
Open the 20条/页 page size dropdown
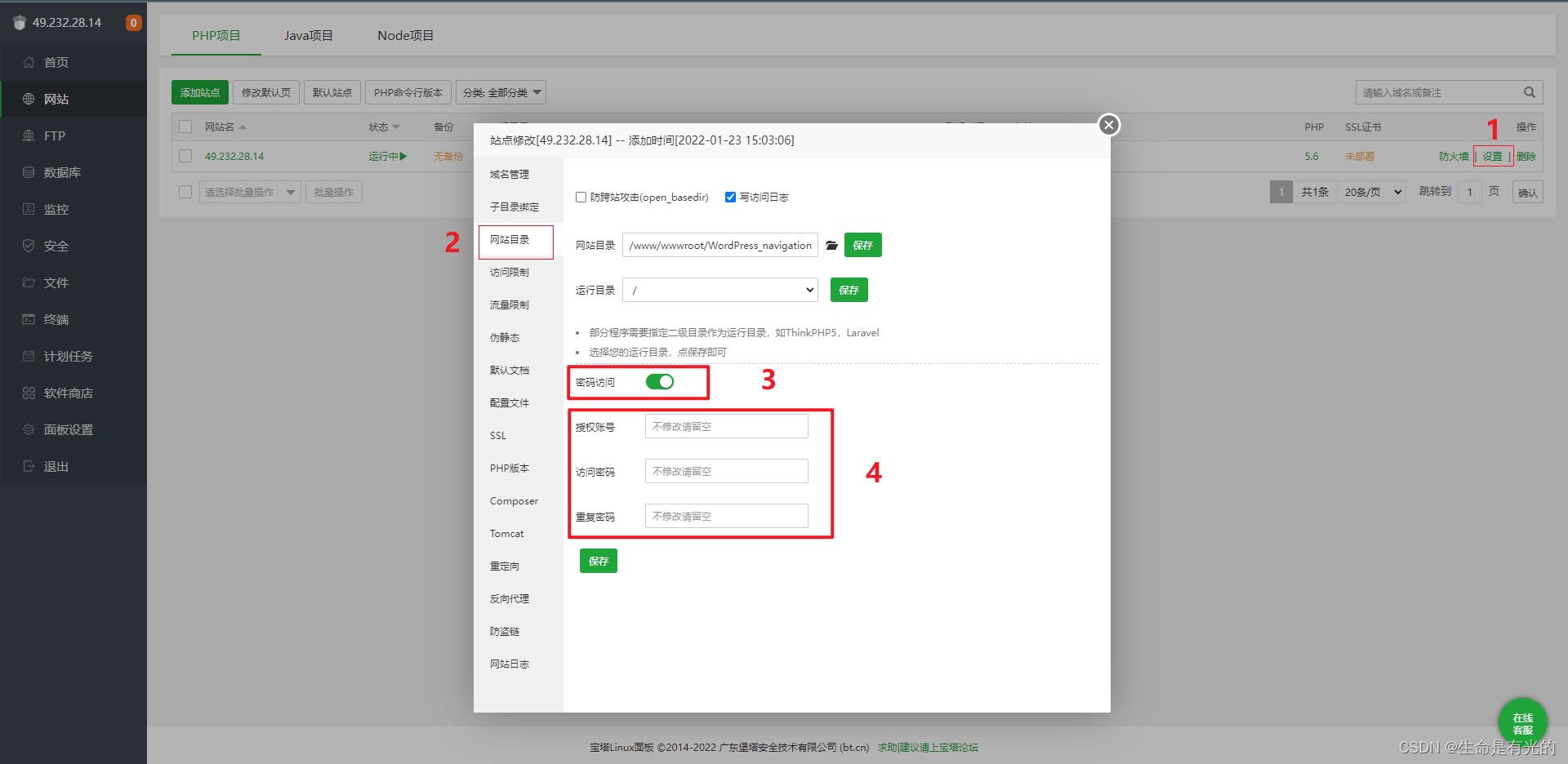click(1373, 192)
